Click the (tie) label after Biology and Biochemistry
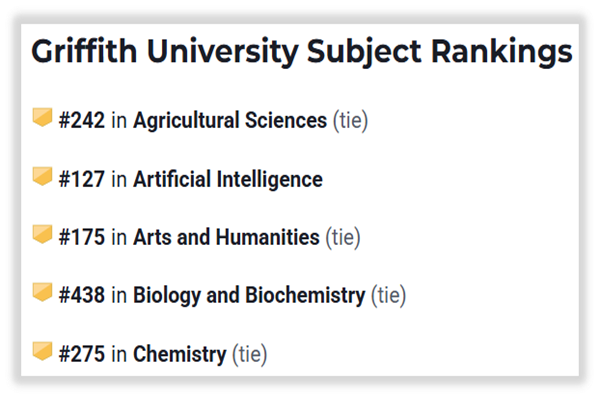 [388, 296]
